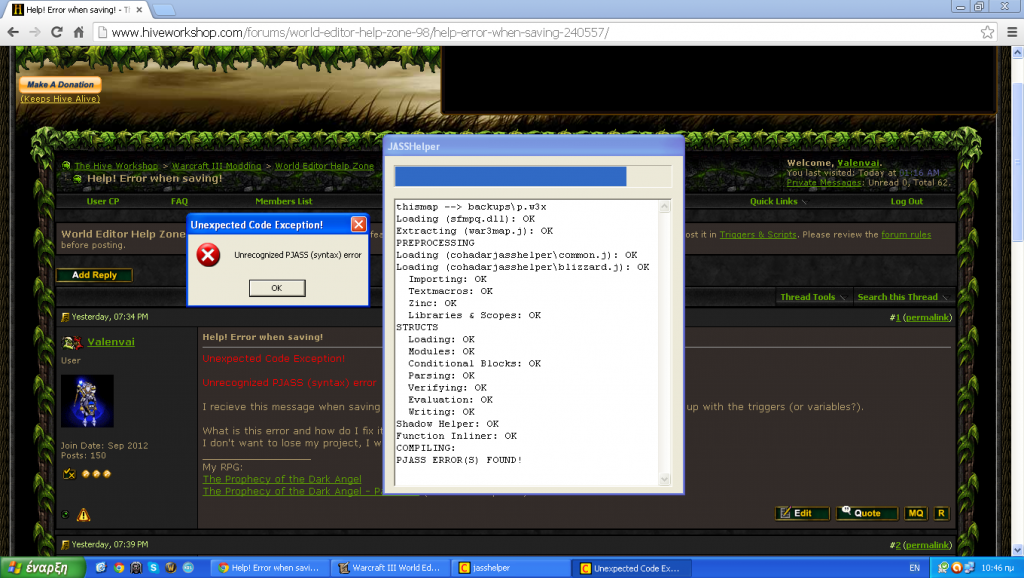Click the JASSHelper window title bar
Viewport: 1024px width, 578px height.
534,146
